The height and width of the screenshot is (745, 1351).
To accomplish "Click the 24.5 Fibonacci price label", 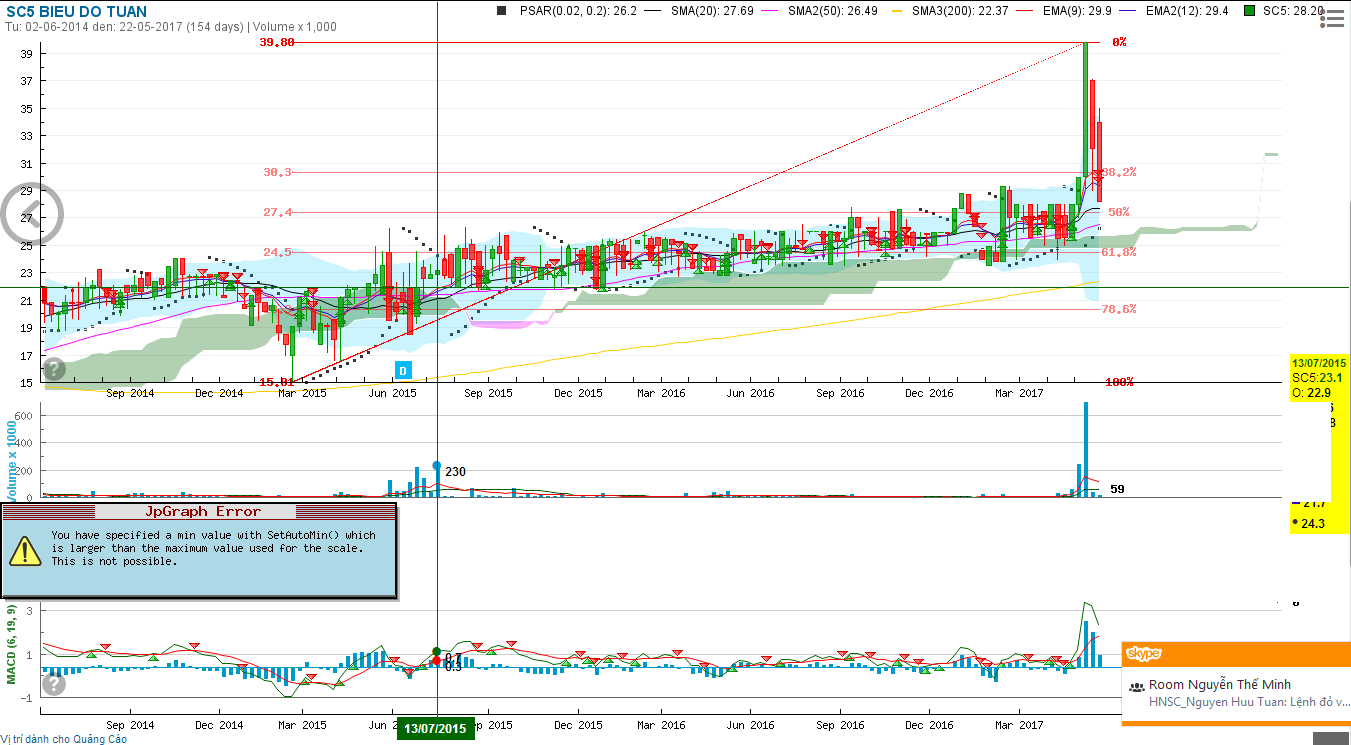I will point(278,252).
